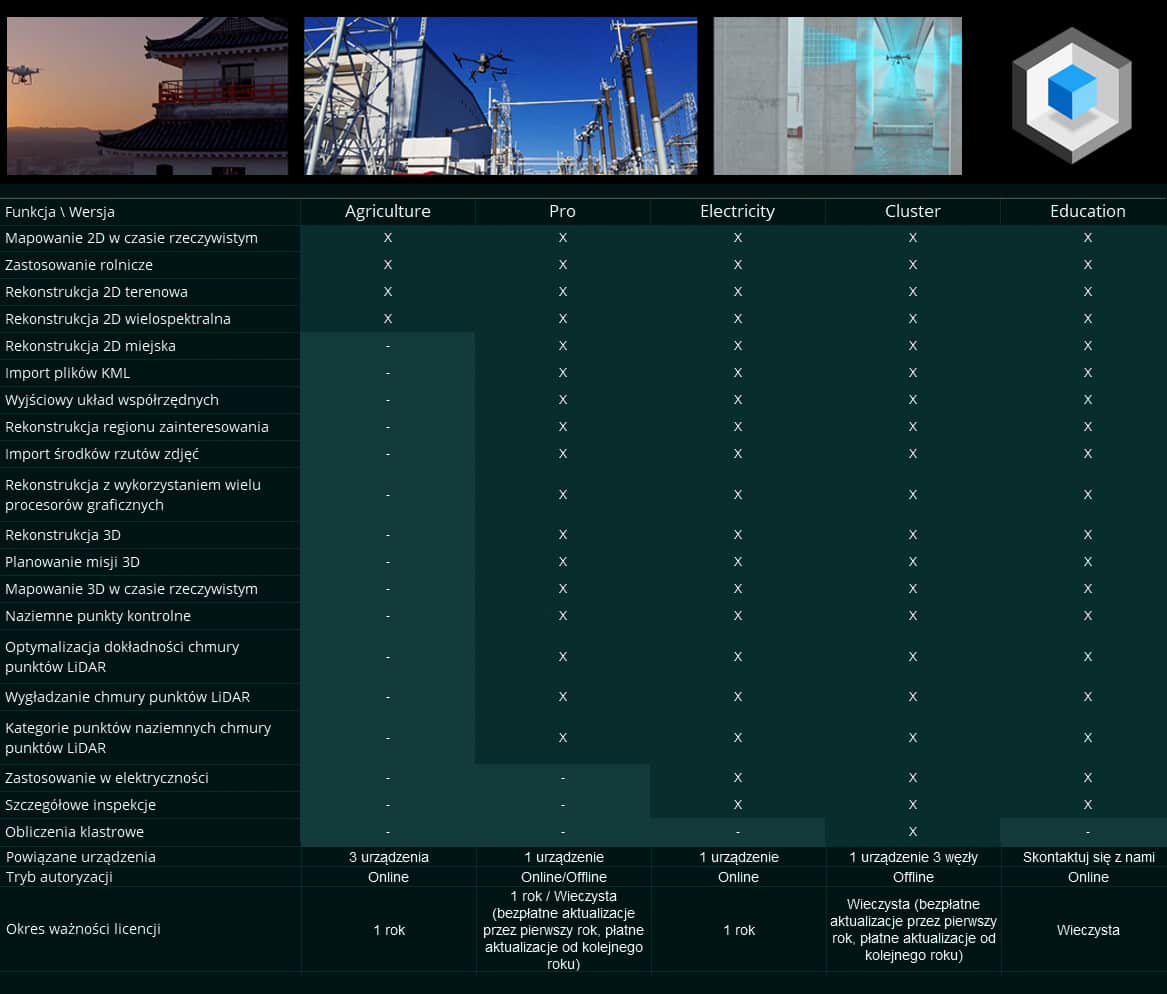Select the 'Rekonstrukcja 3D' row label

click(63, 535)
